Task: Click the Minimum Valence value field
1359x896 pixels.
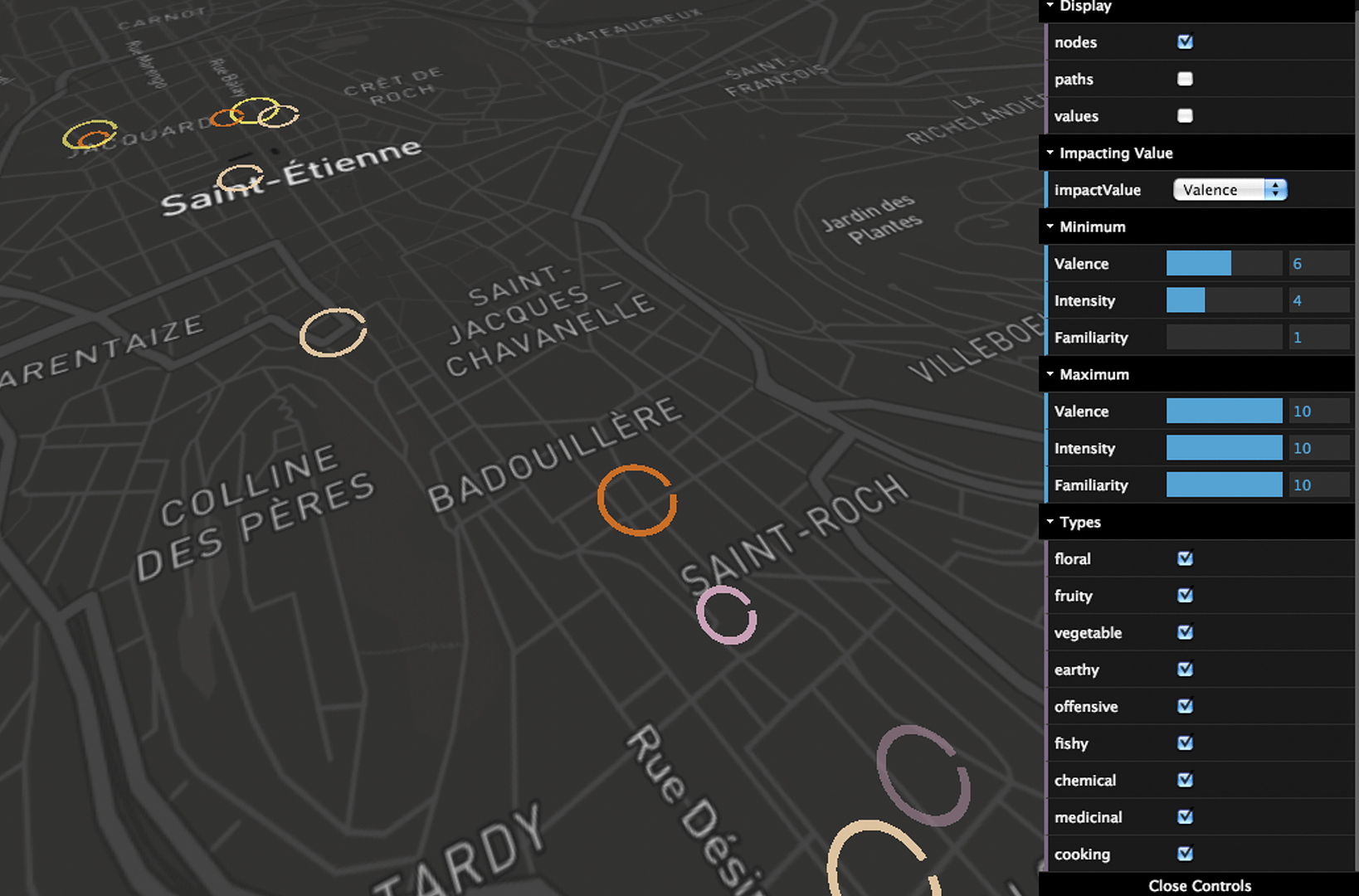Action: pos(1318,264)
